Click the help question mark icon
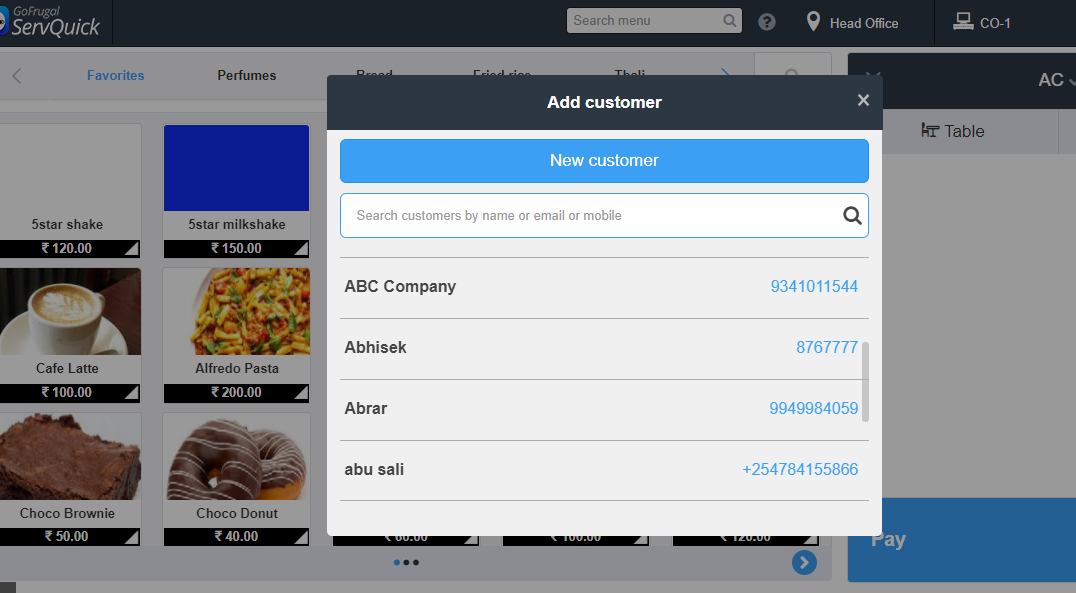Viewport: 1076px width, 593px height. coord(767,22)
